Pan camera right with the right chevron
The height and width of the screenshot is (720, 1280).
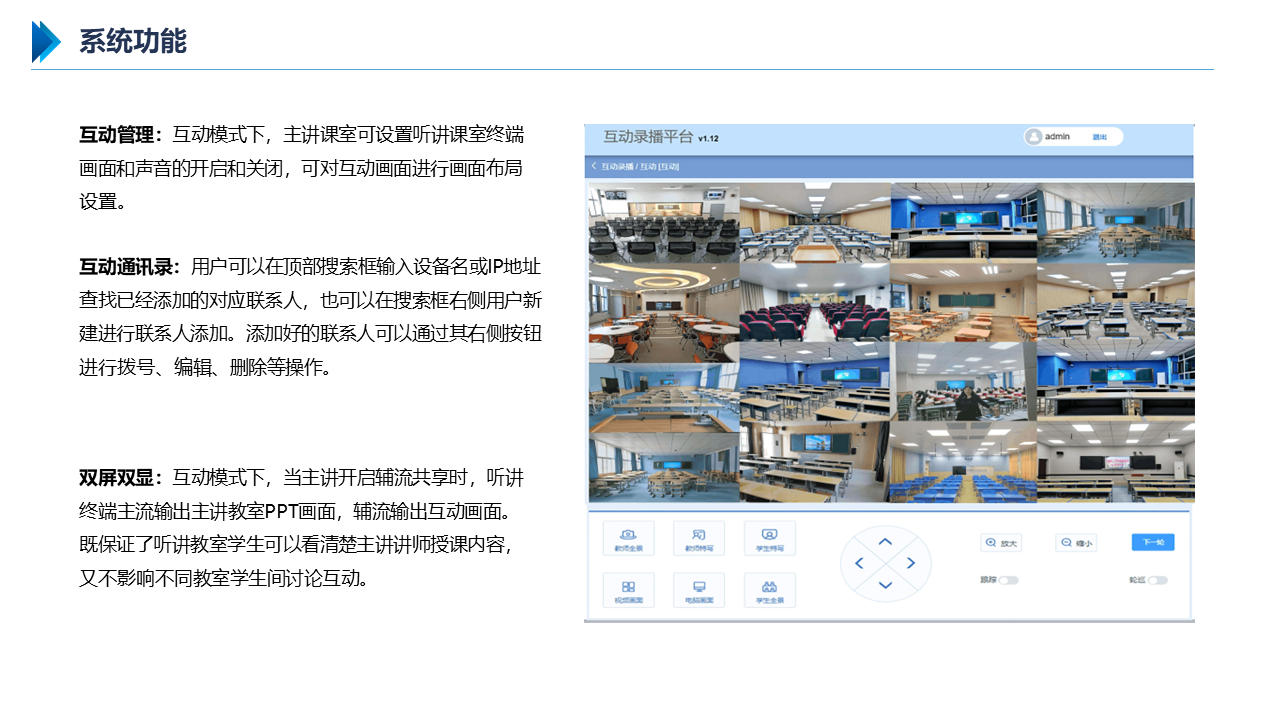[x=910, y=564]
